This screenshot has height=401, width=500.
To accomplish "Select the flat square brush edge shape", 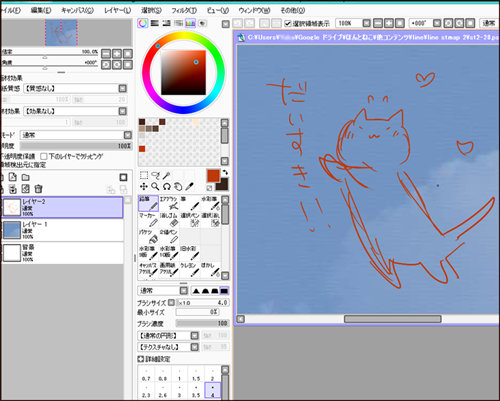I will coord(224,291).
